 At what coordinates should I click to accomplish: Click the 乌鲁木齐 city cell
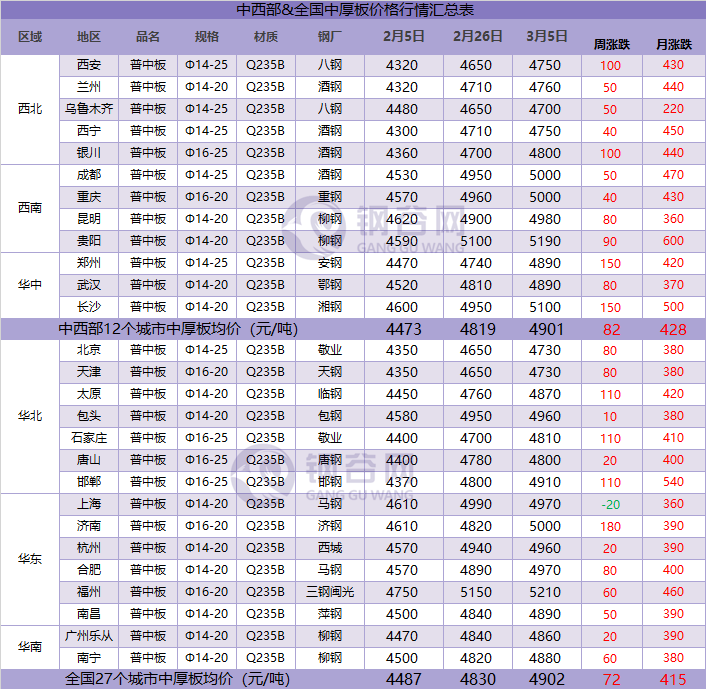[x=89, y=109]
